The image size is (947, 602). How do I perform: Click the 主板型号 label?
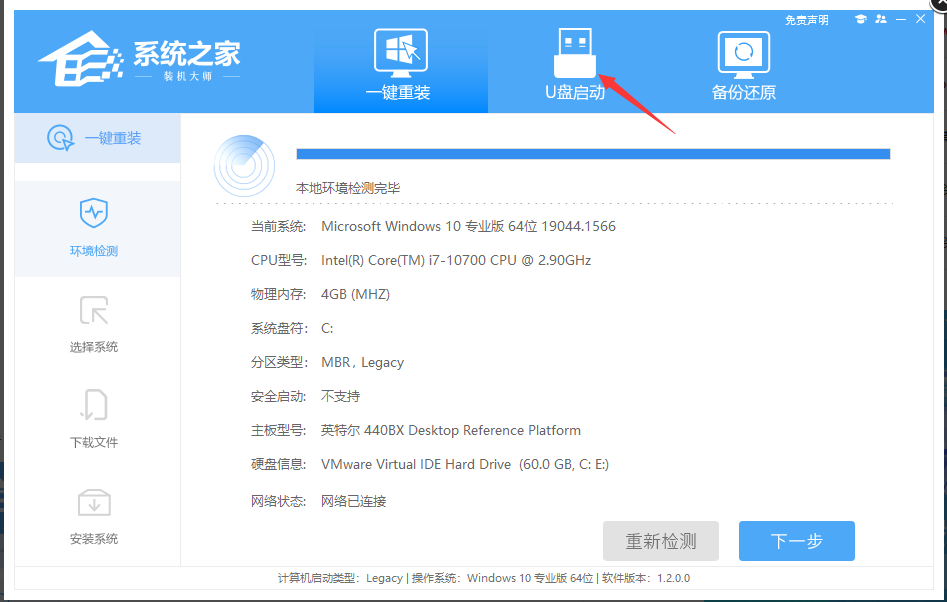278,431
